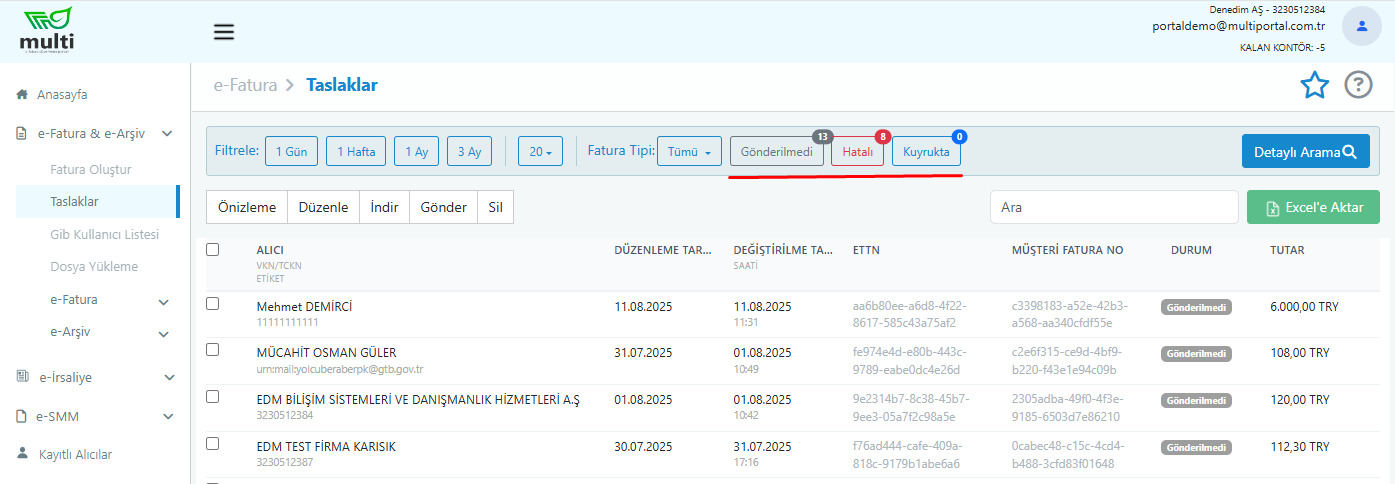Open the help question mark icon
The image size is (1395, 484).
tap(1358, 86)
